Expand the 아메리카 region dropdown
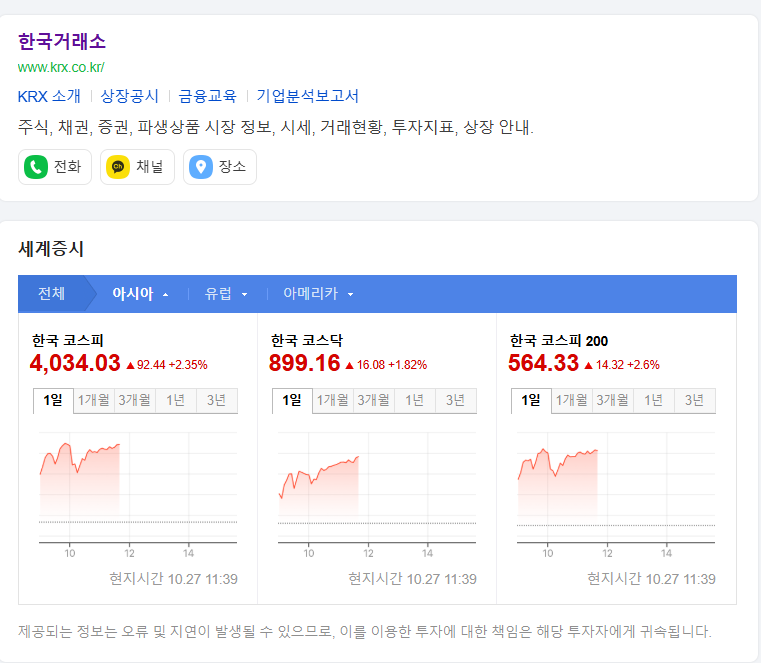Image resolution: width=761 pixels, height=663 pixels. 318,294
